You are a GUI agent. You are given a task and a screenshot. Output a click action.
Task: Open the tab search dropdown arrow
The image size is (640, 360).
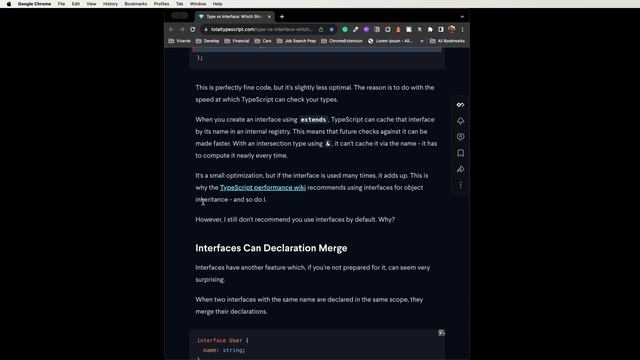(462, 17)
